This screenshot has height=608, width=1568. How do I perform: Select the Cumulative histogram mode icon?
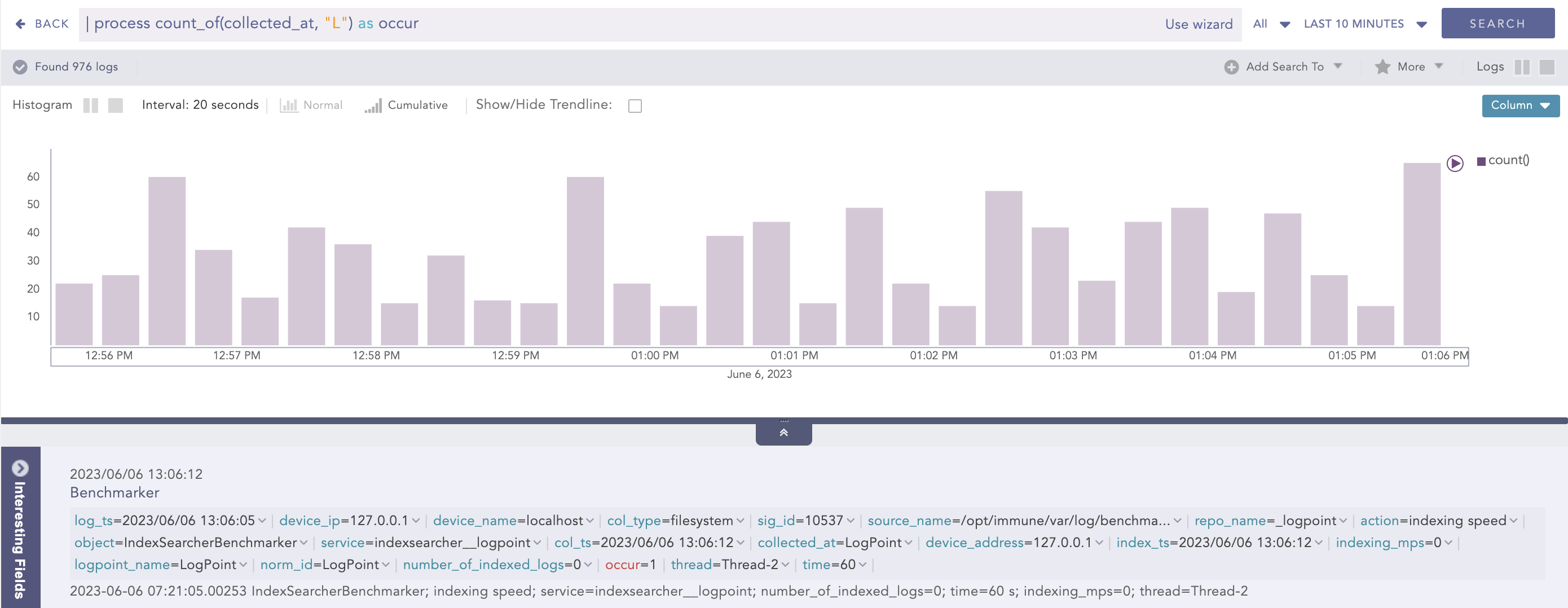[x=373, y=105]
